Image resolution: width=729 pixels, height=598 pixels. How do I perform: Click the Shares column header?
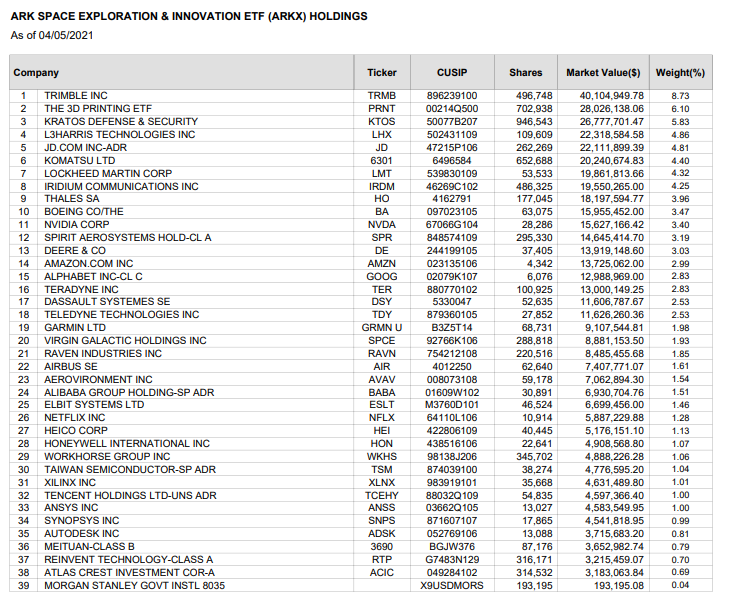pos(525,73)
